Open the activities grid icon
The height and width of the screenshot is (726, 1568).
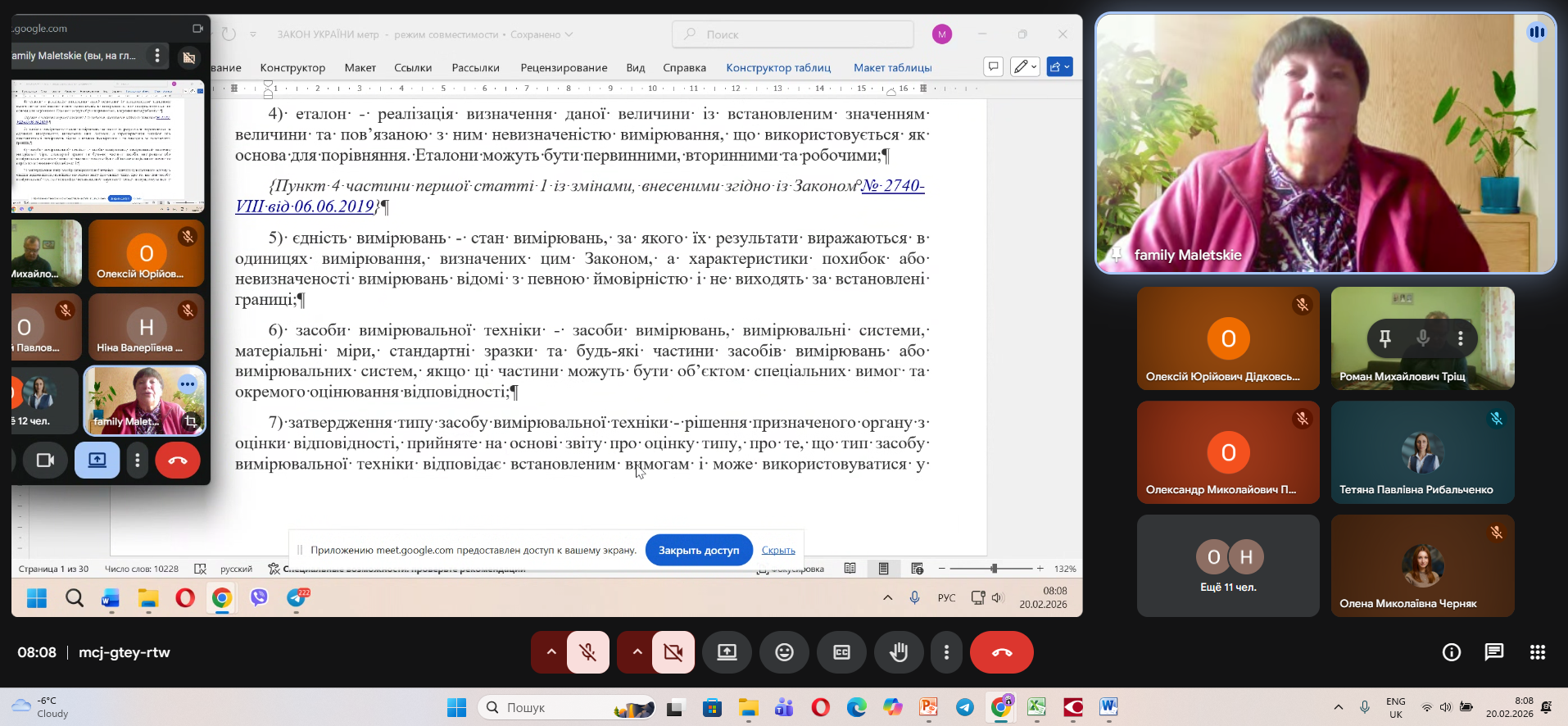click(1538, 652)
